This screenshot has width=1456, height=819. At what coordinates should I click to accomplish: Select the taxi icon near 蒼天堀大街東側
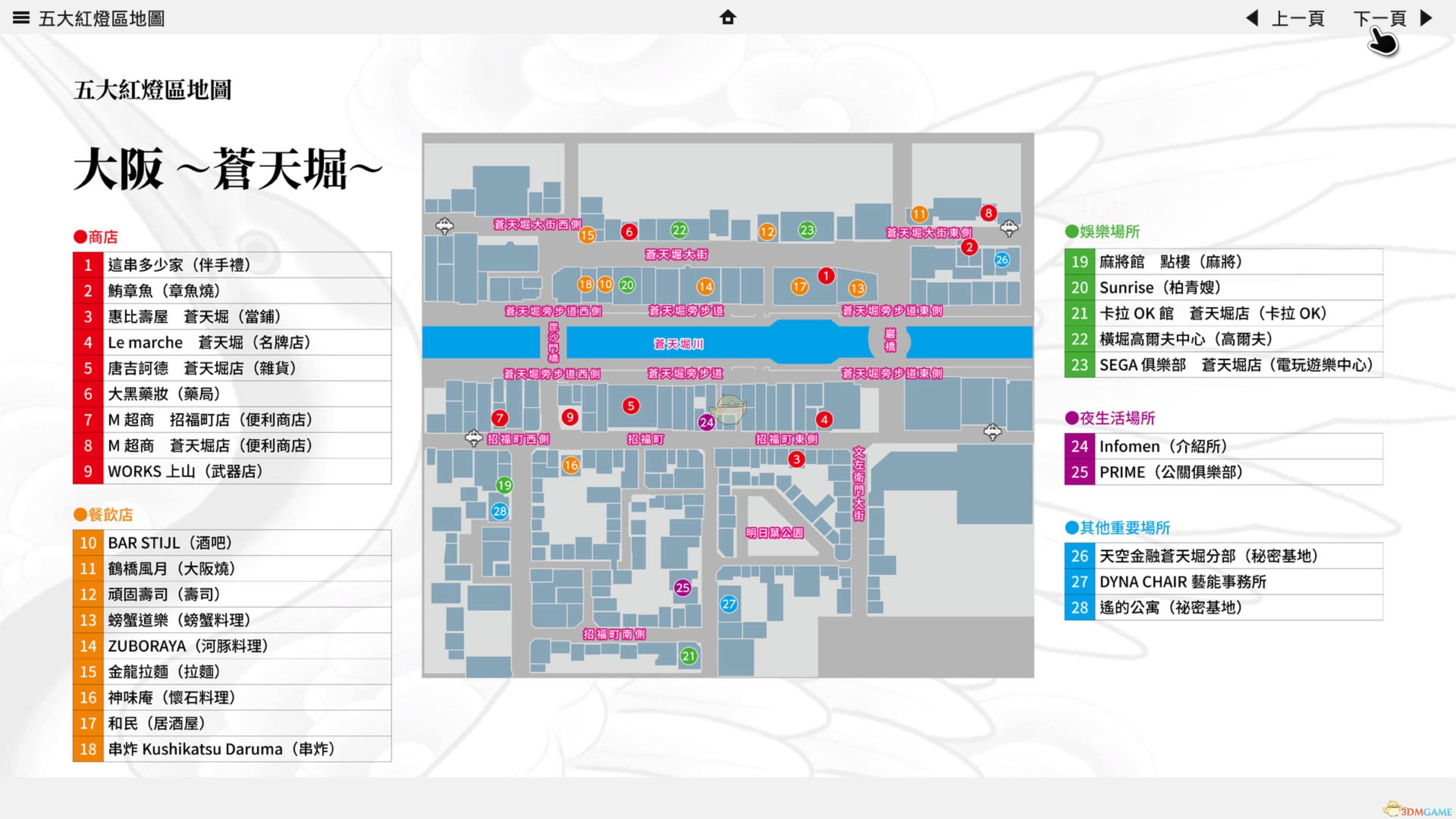pyautogui.click(x=1009, y=228)
